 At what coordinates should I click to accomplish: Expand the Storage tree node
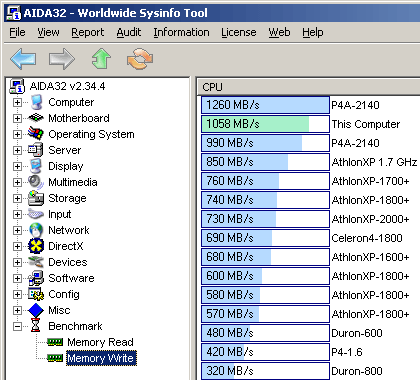pyautogui.click(x=17, y=198)
